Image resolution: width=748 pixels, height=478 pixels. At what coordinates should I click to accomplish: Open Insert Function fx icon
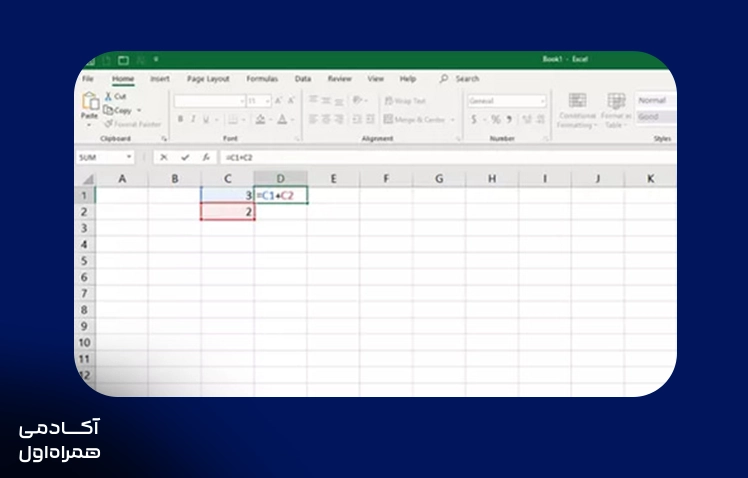(206, 157)
